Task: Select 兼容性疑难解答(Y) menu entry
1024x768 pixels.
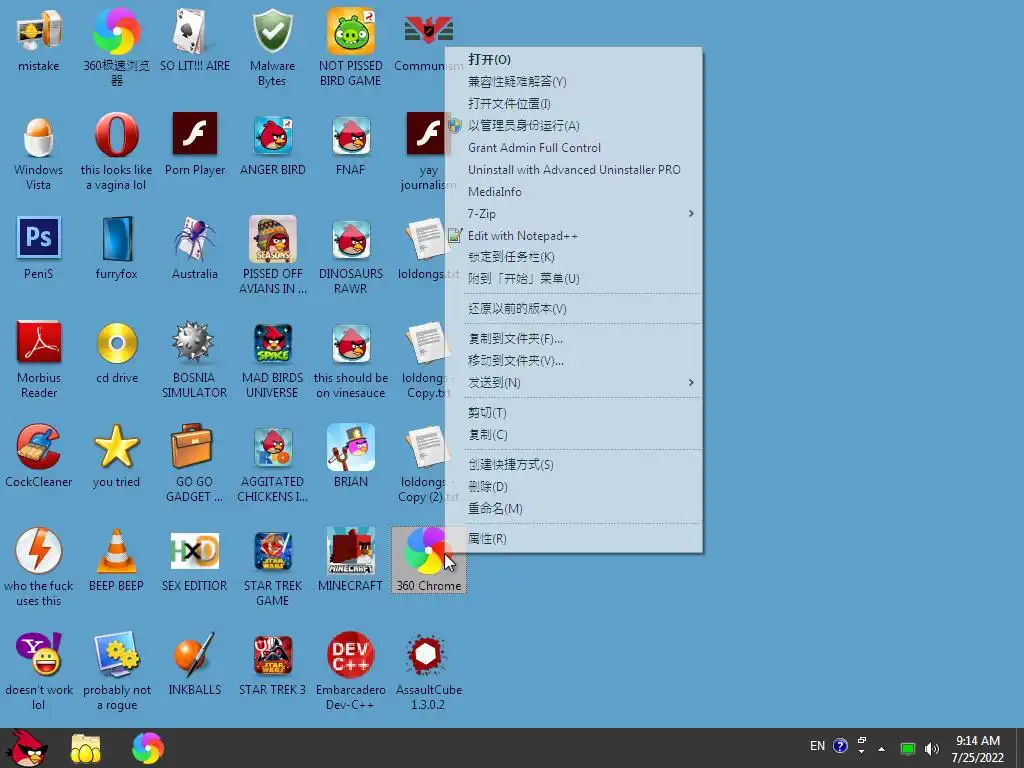Action: [x=573, y=82]
